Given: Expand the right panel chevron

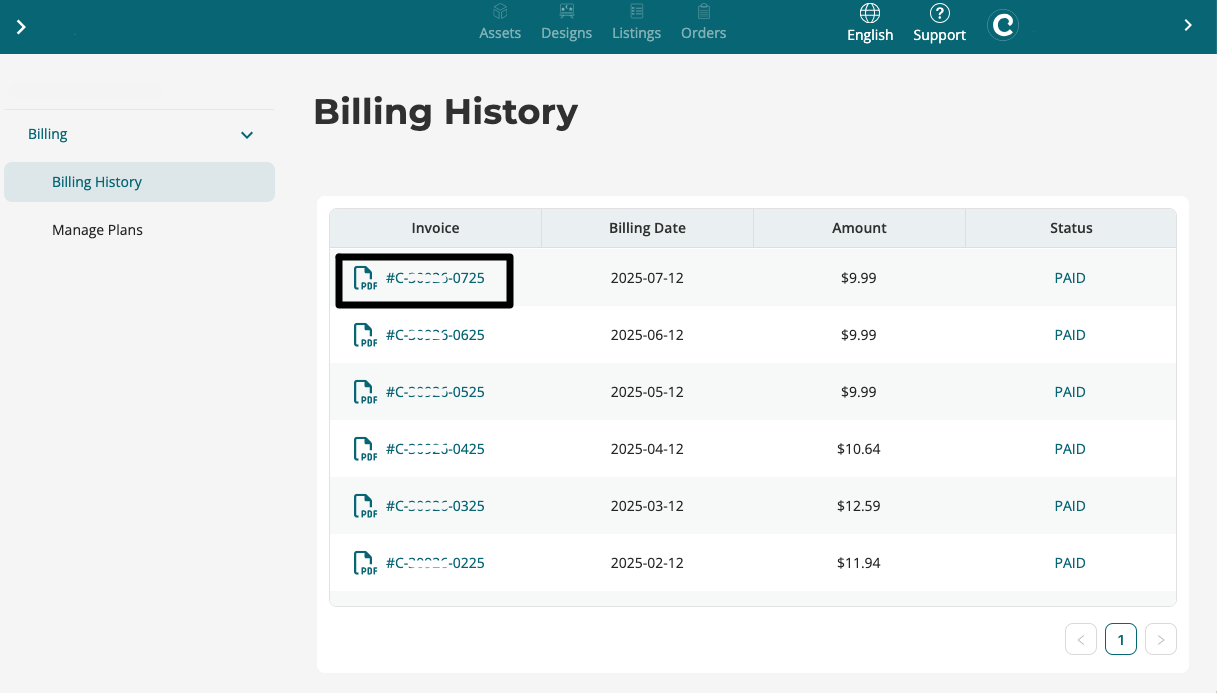Looking at the screenshot, I should coord(1188,25).
